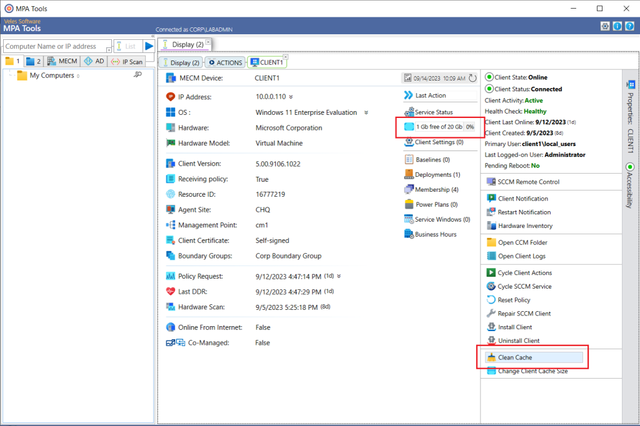640x426 pixels.
Task: Open Client Logs
Action: tap(516, 256)
